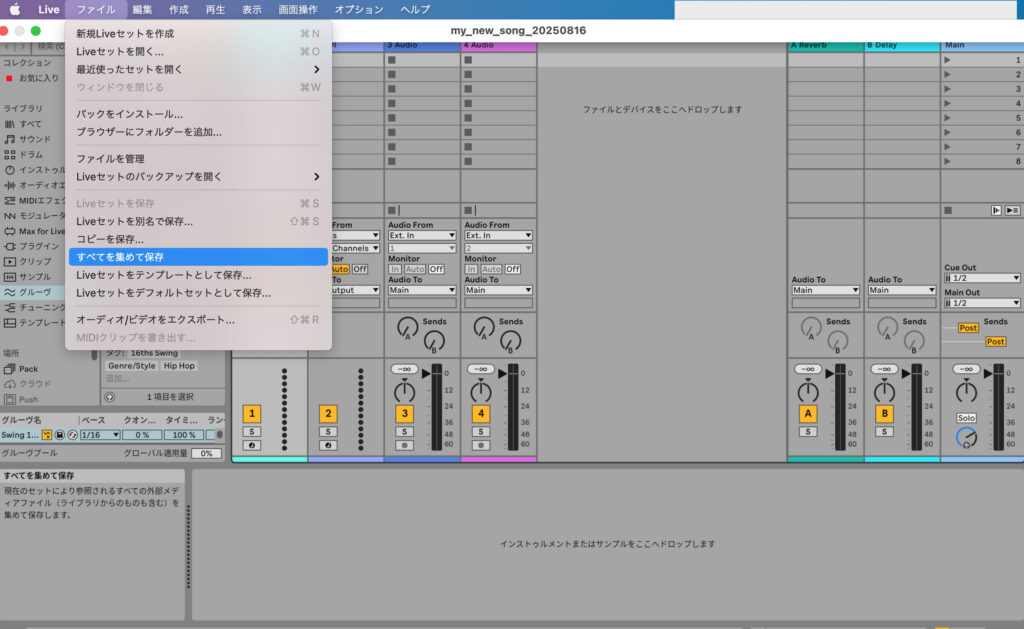Solo track 3 with S button
This screenshot has width=1024, height=629.
pos(404,432)
